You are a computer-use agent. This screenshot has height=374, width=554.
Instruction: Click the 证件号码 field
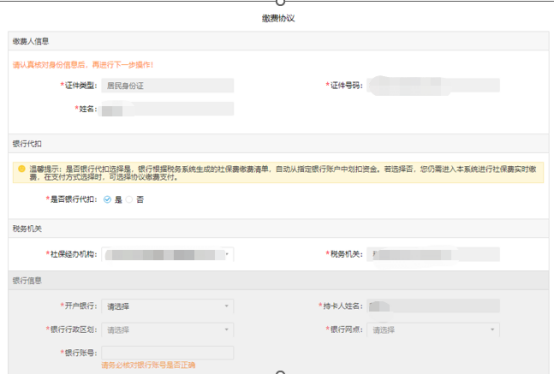433,85
